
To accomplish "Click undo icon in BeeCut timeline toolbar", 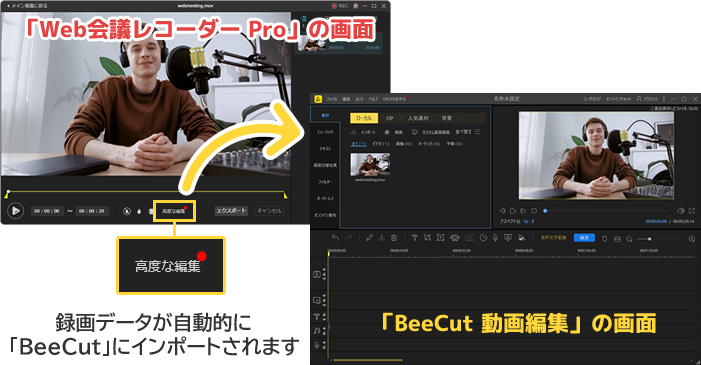I will [x=335, y=238].
